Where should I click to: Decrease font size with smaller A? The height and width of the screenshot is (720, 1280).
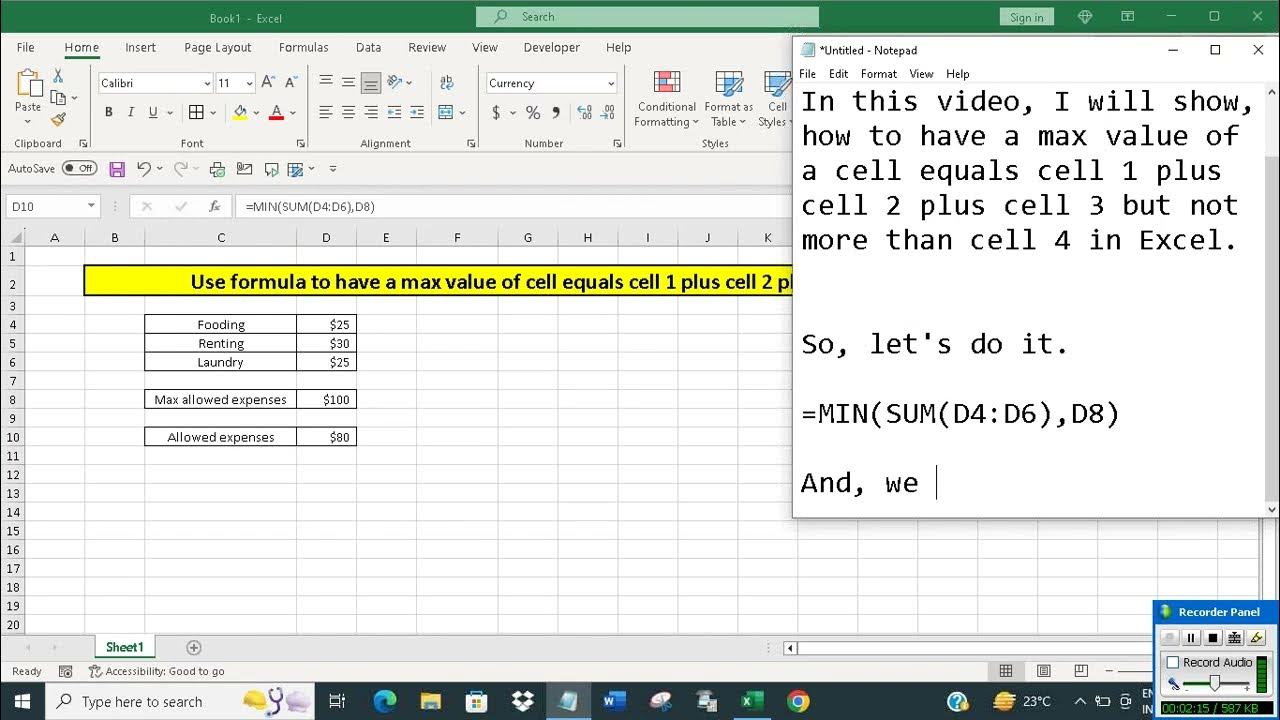click(x=290, y=83)
